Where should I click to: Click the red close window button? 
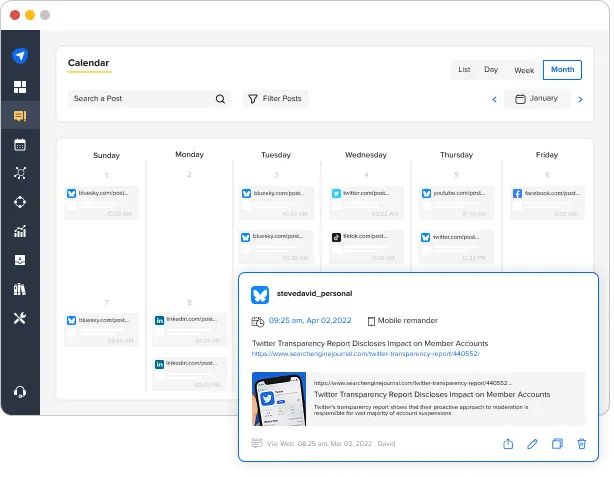click(x=15, y=15)
